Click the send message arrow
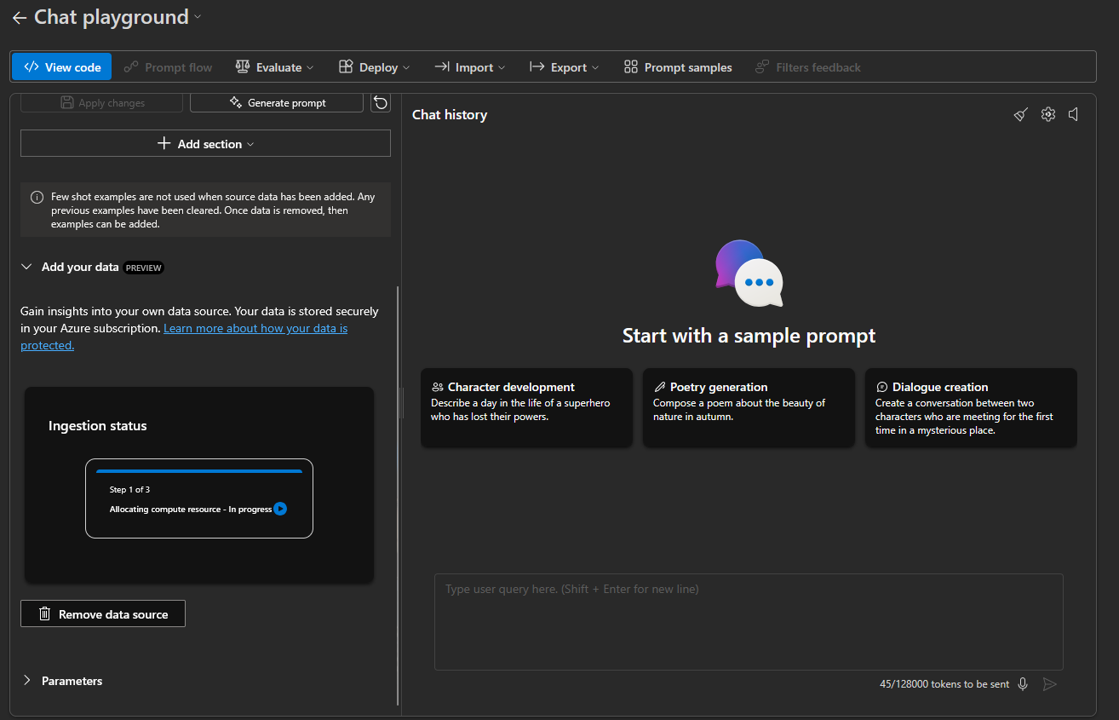1119x720 pixels. (x=1050, y=684)
